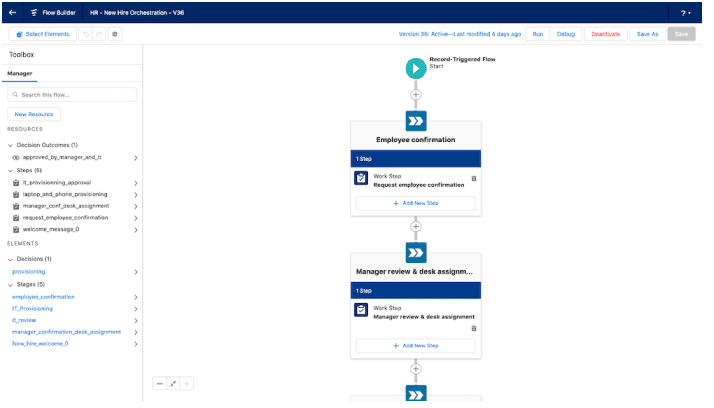Click the Manager review stage icon
Screen dimensions: 714x408
[x=416, y=253]
